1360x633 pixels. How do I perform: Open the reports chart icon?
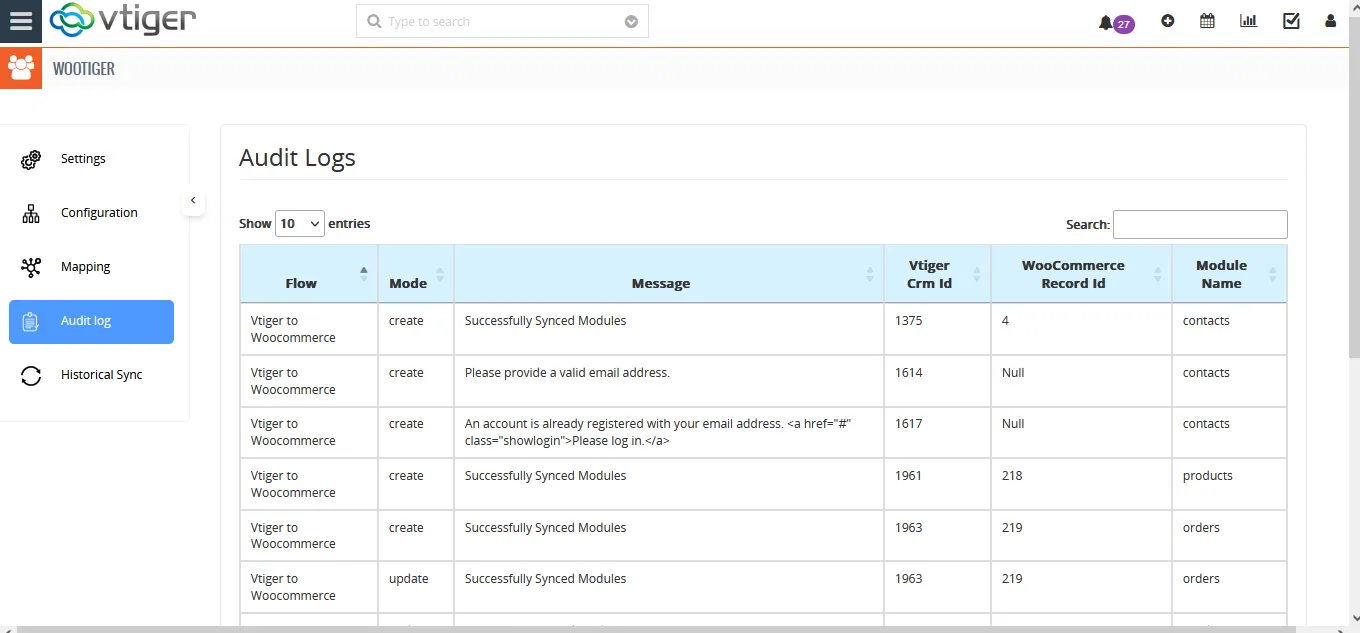click(x=1248, y=21)
